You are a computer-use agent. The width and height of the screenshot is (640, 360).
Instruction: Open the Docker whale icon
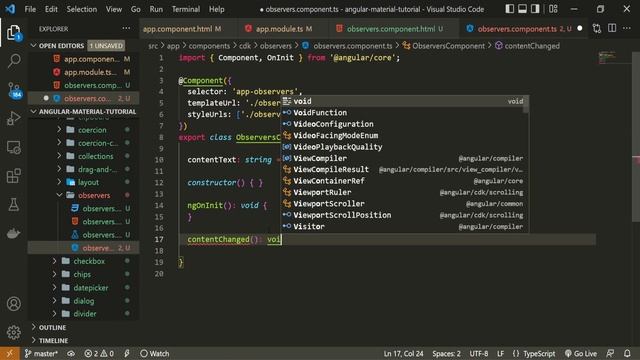click(13, 233)
